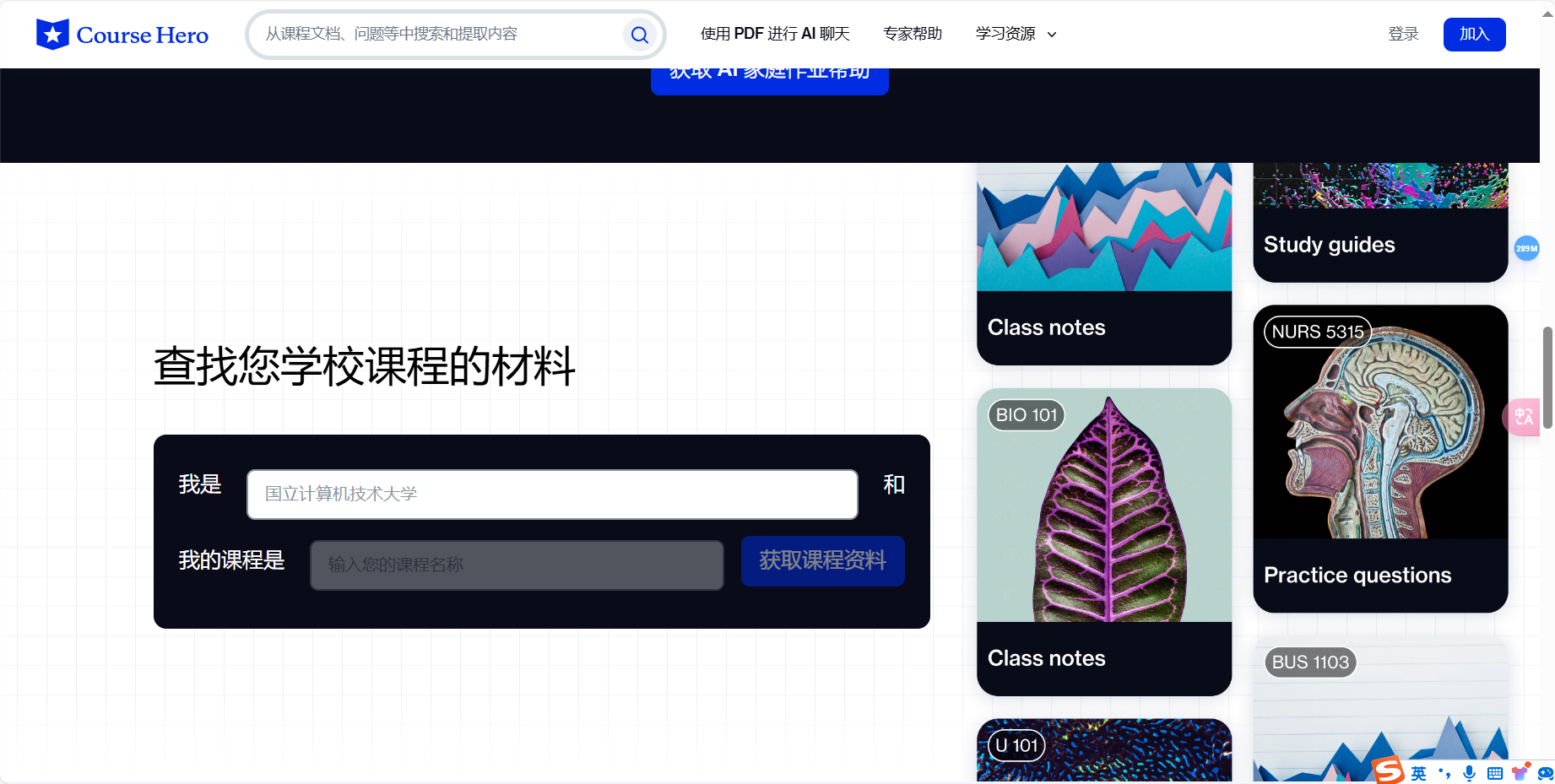
Task: Click the Course Hero star logo
Action: (52, 34)
